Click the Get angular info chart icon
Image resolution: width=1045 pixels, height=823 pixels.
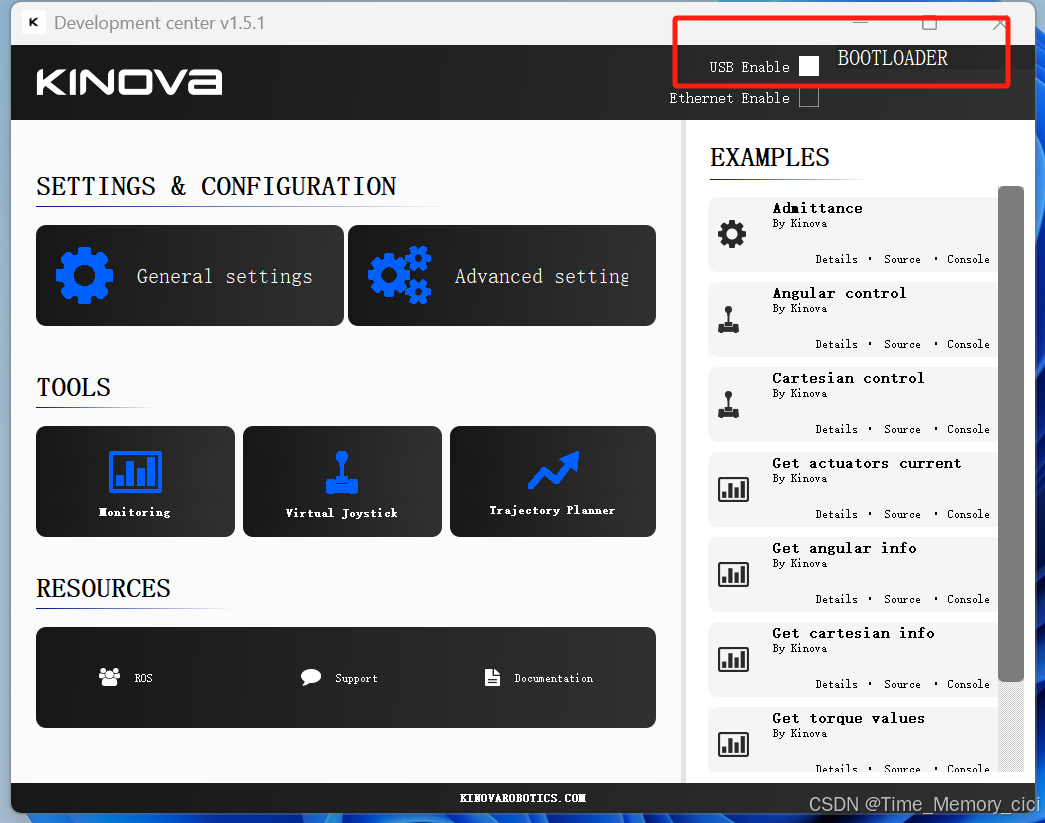(x=733, y=574)
